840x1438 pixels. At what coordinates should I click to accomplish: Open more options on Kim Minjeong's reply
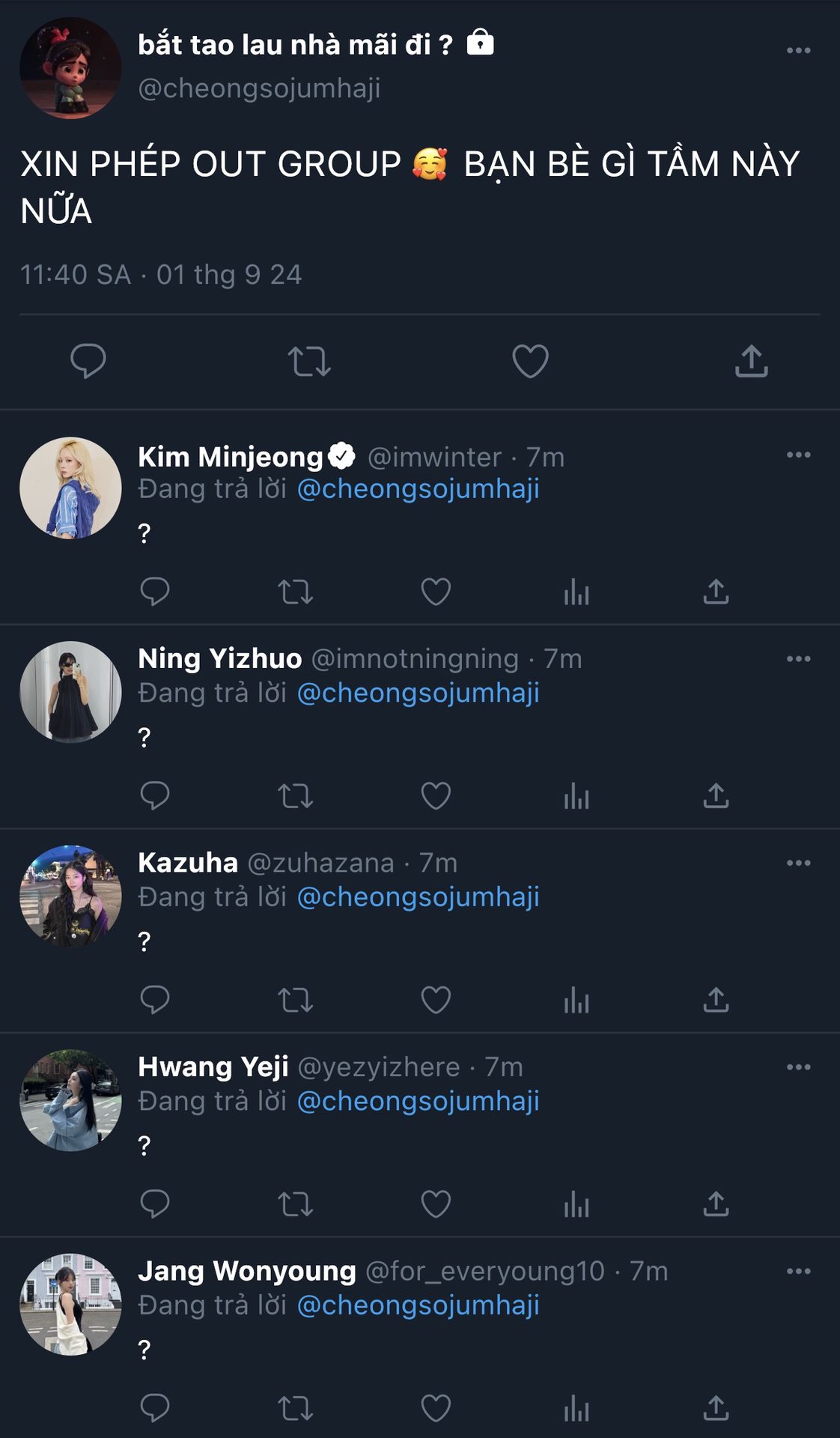pyautogui.click(x=798, y=455)
